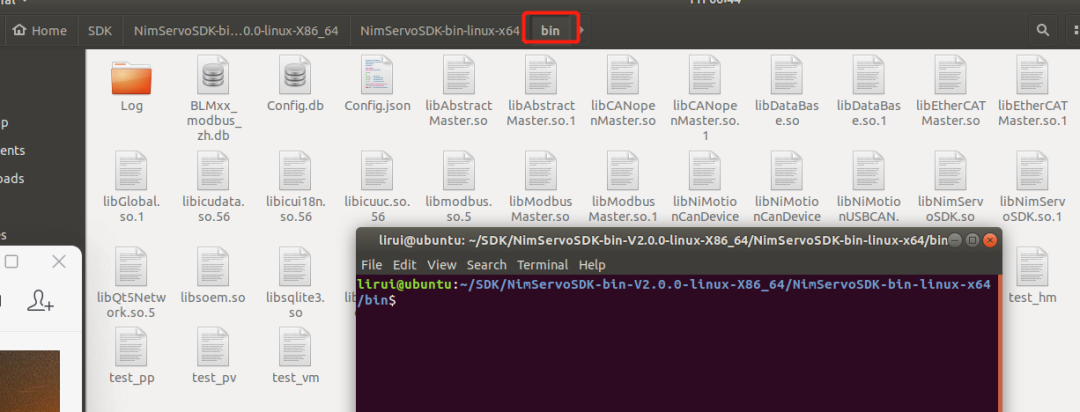Open the terminal File menu
This screenshot has width=1080, height=412.
pos(371,265)
